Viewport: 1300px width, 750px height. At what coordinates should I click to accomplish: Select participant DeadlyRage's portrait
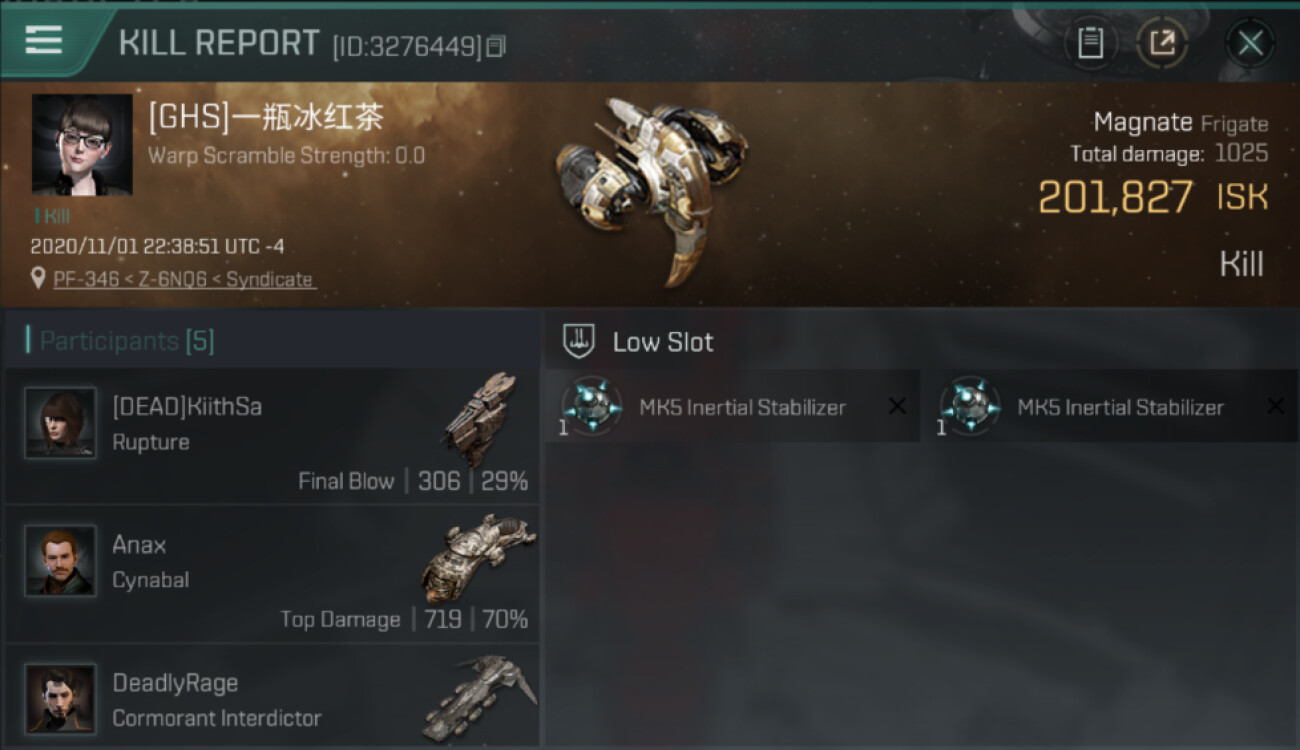[60, 698]
